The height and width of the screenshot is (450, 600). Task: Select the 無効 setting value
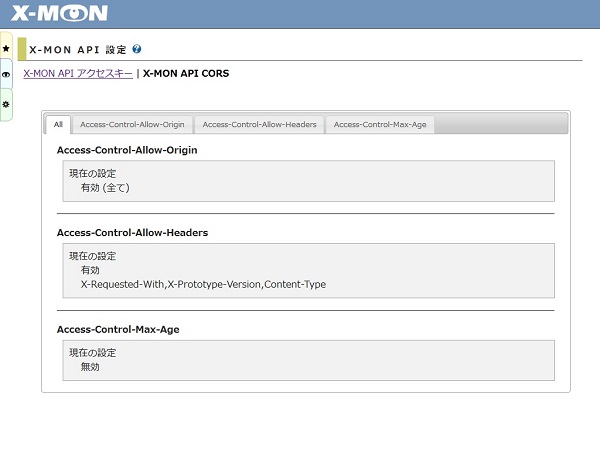[90, 367]
